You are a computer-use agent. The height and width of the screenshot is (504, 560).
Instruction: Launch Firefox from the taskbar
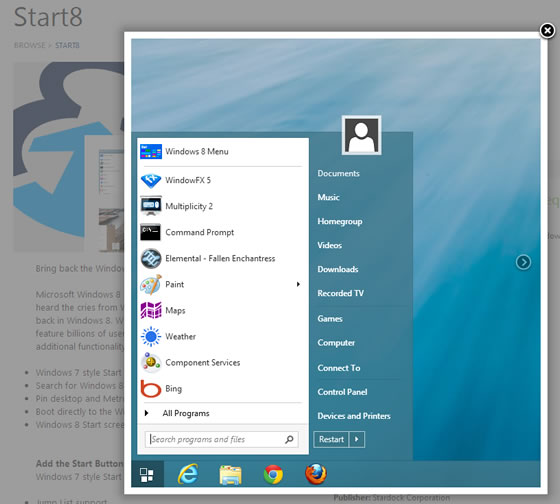(x=316, y=474)
